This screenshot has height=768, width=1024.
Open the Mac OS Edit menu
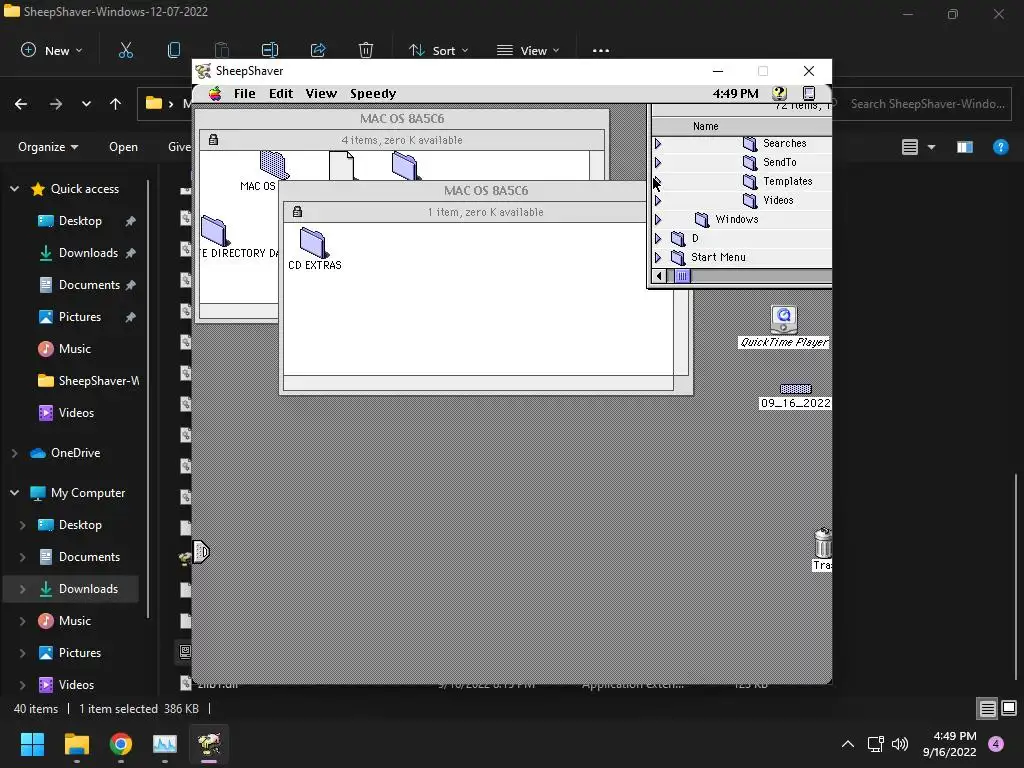[x=281, y=93]
